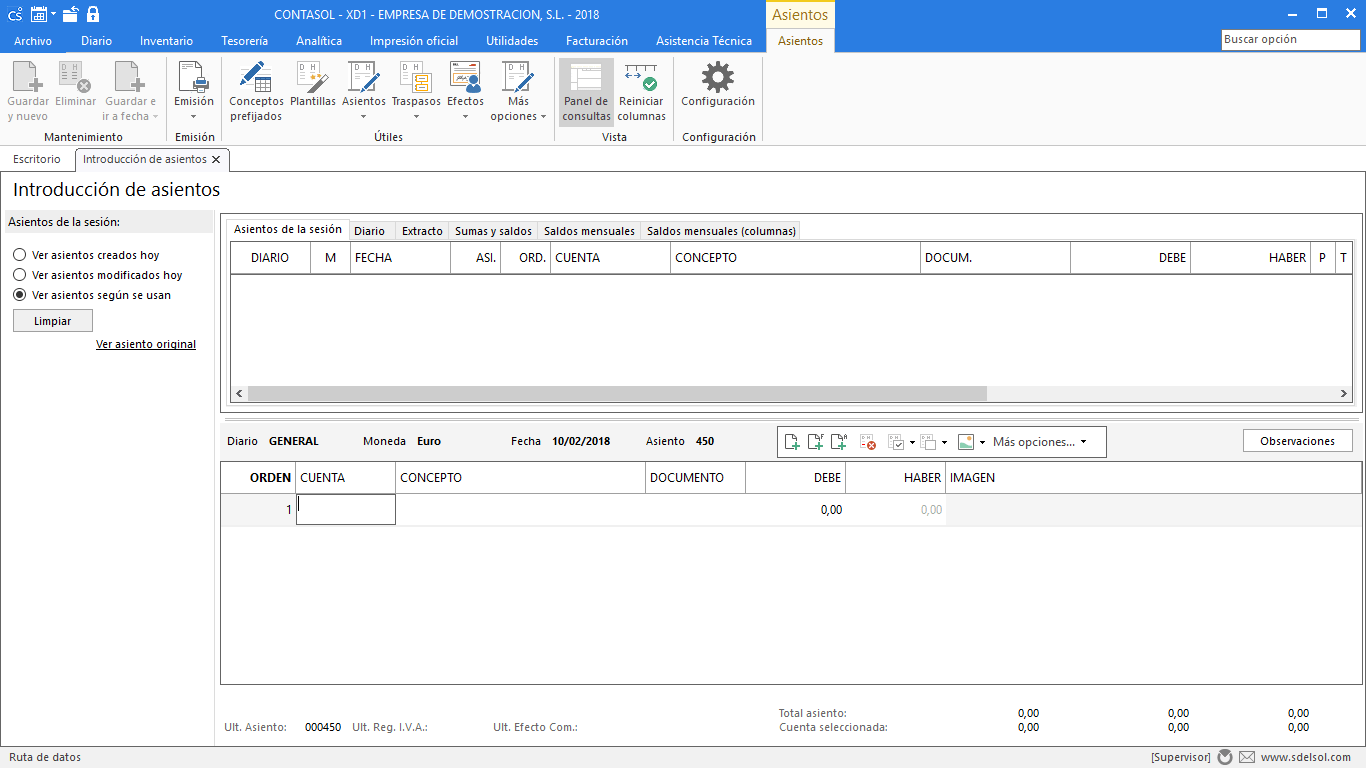Visit www.sdelsol.com link
Viewport: 1366px width, 768px height.
pos(1306,757)
